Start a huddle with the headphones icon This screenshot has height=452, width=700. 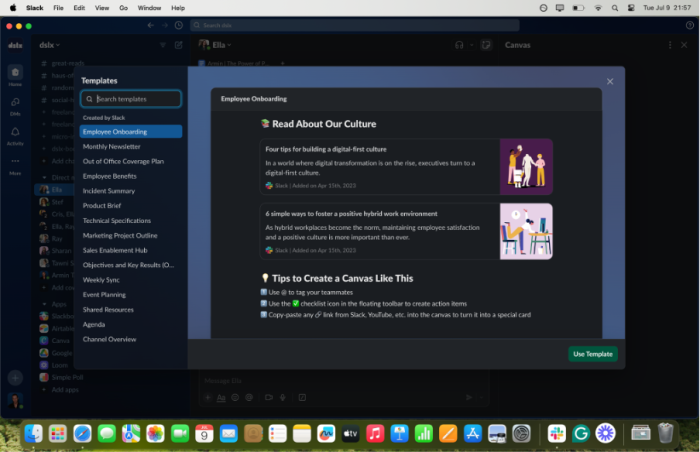point(459,45)
